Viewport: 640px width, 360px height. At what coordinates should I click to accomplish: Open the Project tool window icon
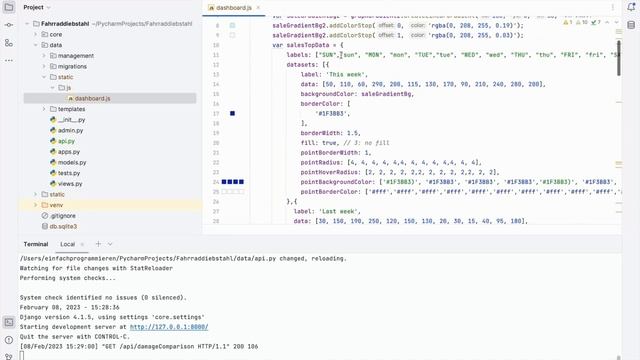tap(9, 7)
